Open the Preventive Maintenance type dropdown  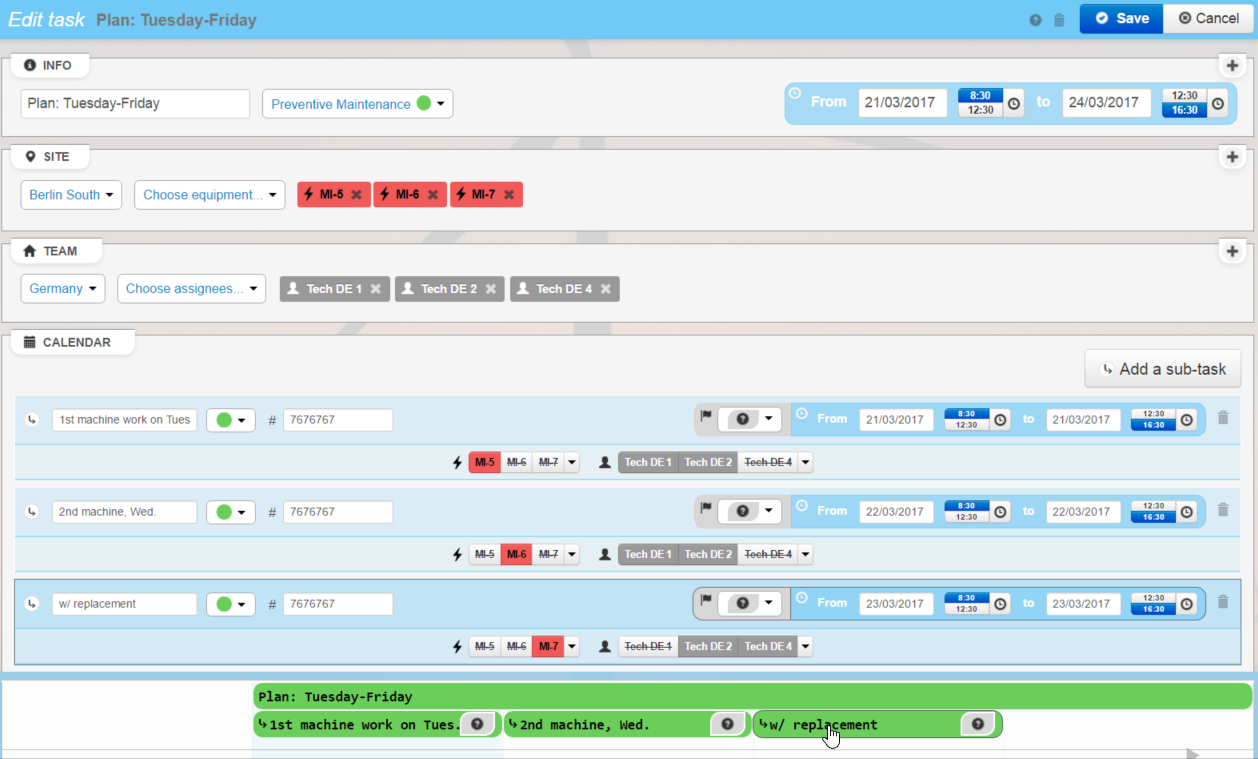coord(357,103)
